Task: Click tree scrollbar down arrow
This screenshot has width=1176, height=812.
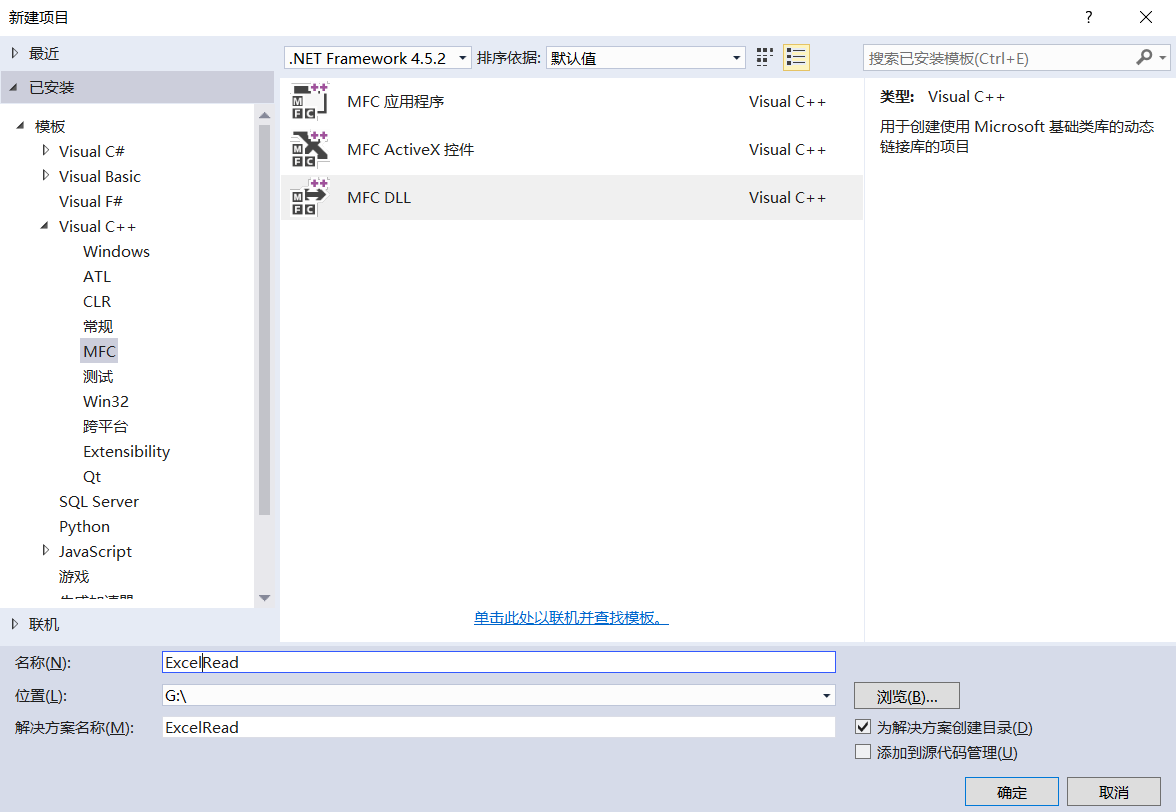Action: (x=264, y=598)
